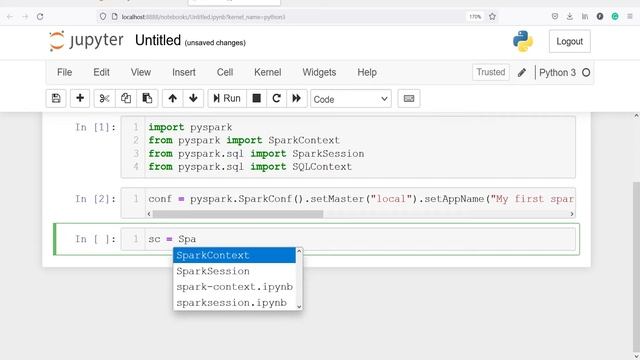Click the green extension icon in browser toolbar
Screen dimensions: 640x360
[x=615, y=17]
